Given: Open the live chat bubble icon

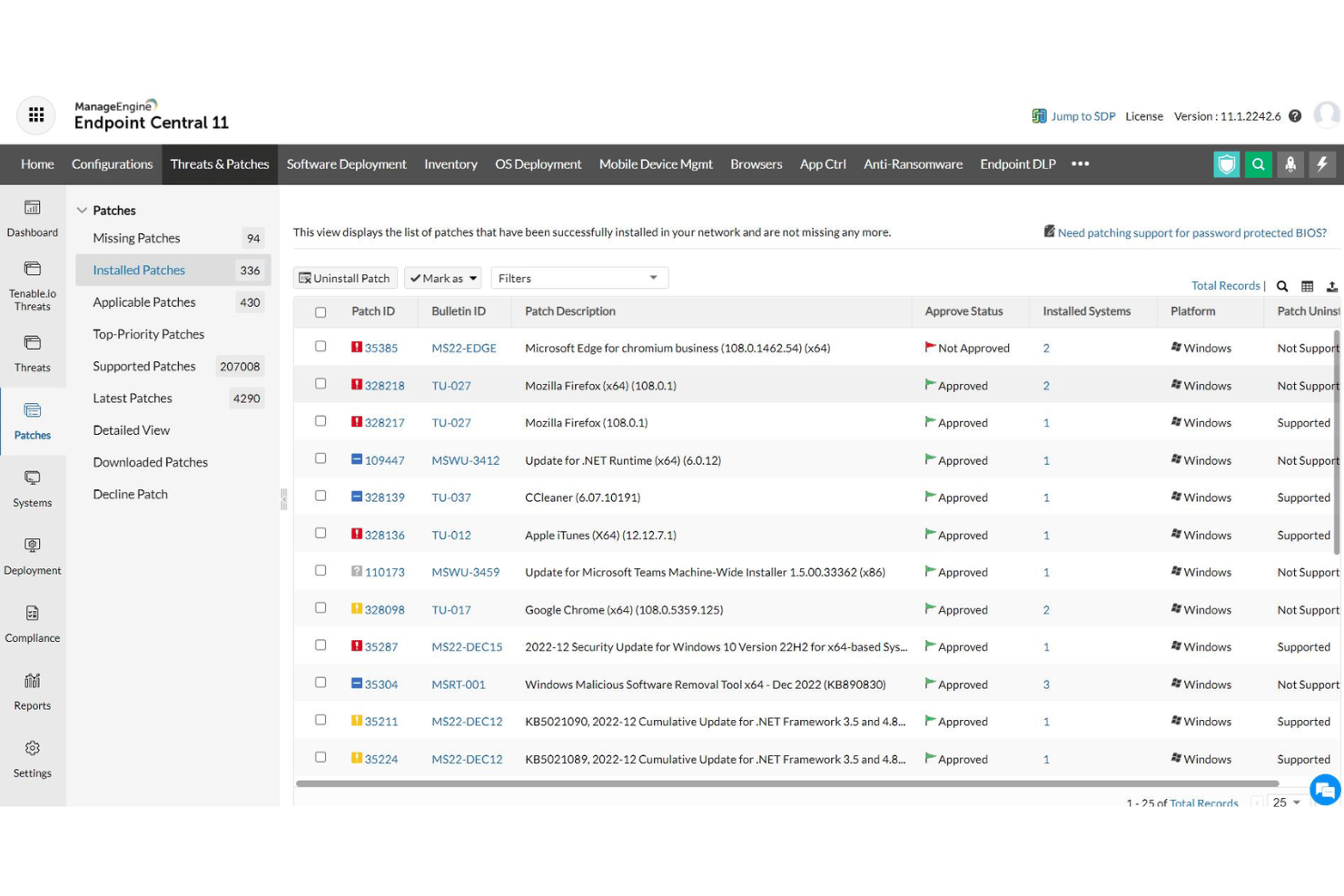Looking at the screenshot, I should [x=1325, y=790].
